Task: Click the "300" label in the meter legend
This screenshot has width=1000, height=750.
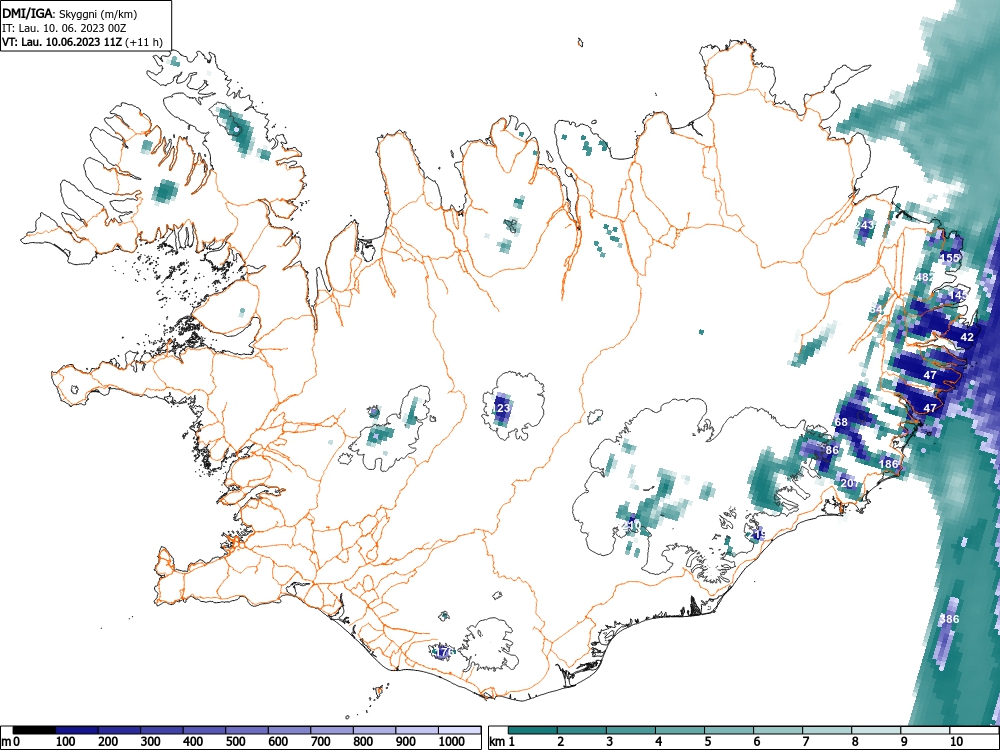Action: [x=151, y=742]
